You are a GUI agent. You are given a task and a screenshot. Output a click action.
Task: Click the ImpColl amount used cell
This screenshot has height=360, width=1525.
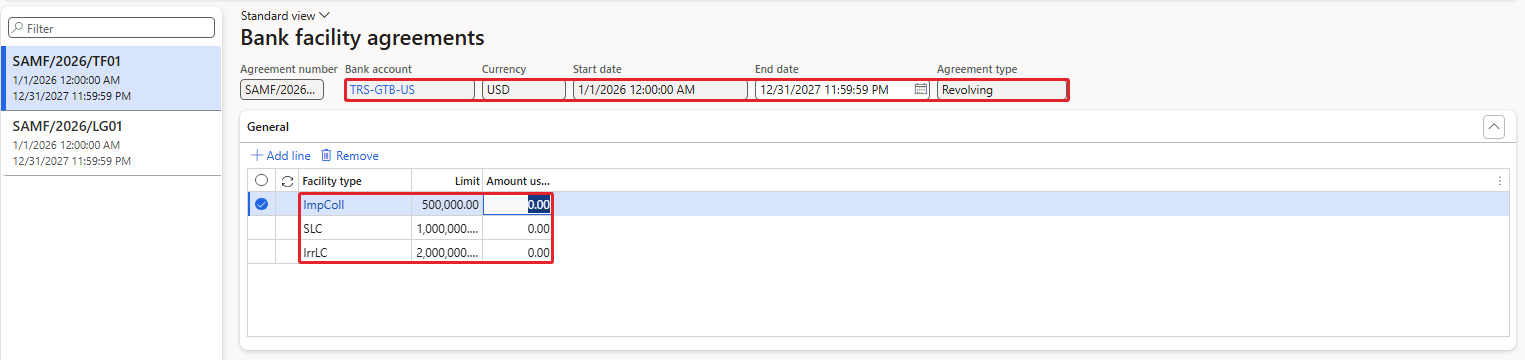click(517, 204)
